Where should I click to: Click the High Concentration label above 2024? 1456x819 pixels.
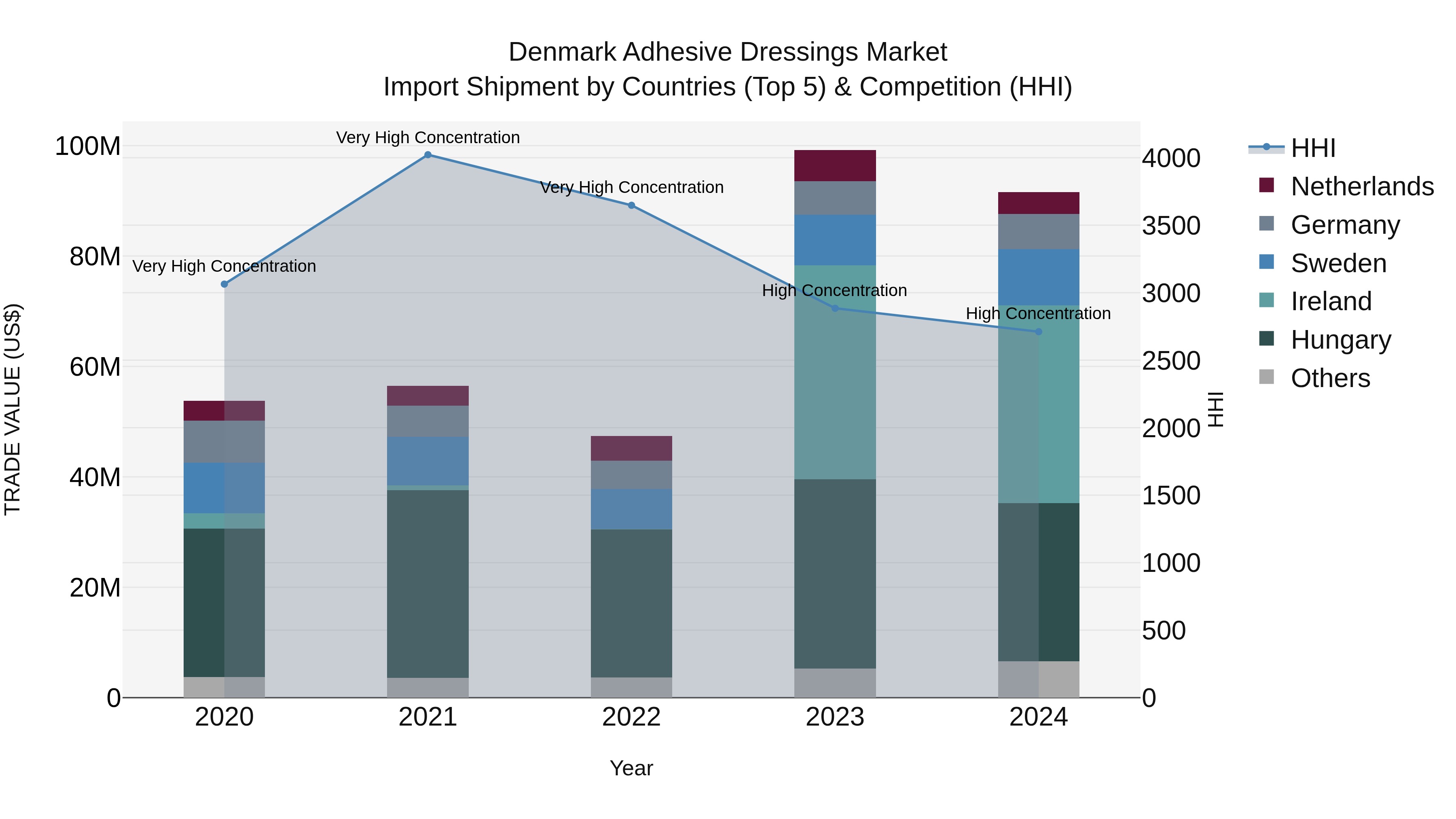(1038, 313)
